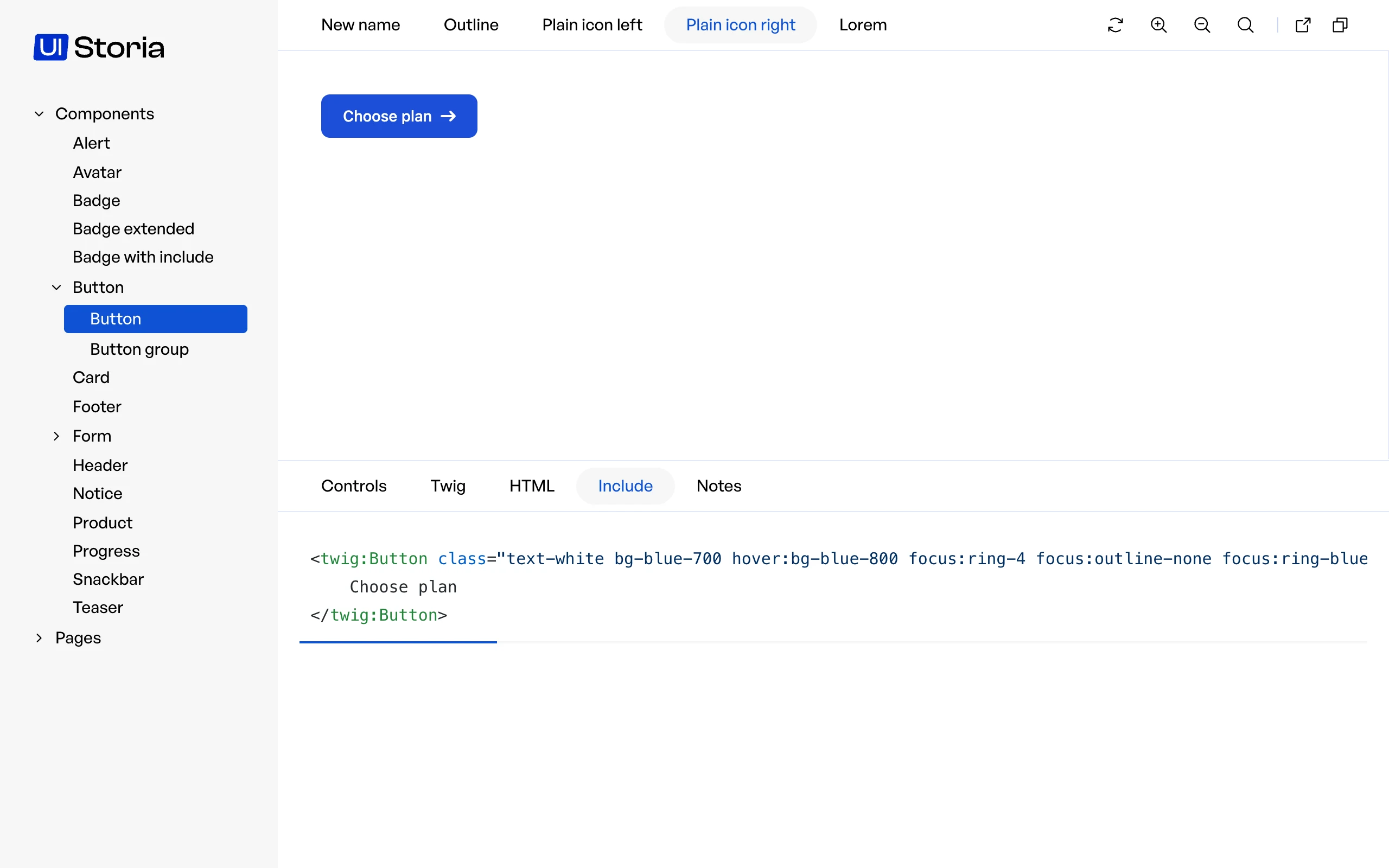The height and width of the screenshot is (868, 1389).
Task: Open the Lorem variant tab
Action: click(863, 25)
